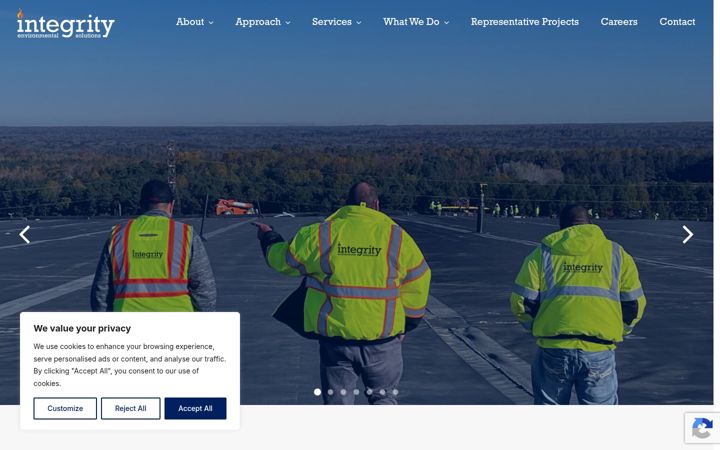Click the 'We value your privacy' heading
This screenshot has width=720, height=450.
tap(82, 328)
